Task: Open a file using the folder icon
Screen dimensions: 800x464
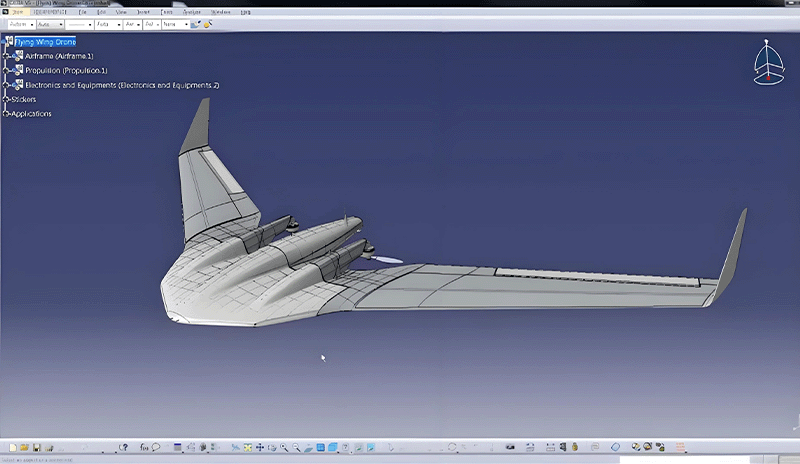Action: (x=24, y=448)
